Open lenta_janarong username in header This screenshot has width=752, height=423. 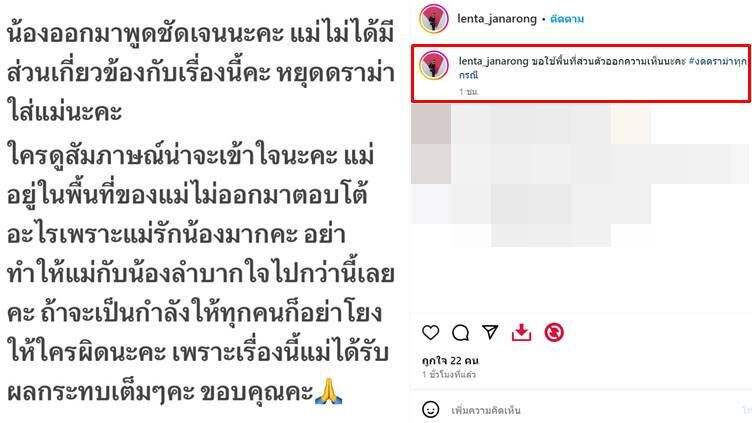coord(497,19)
